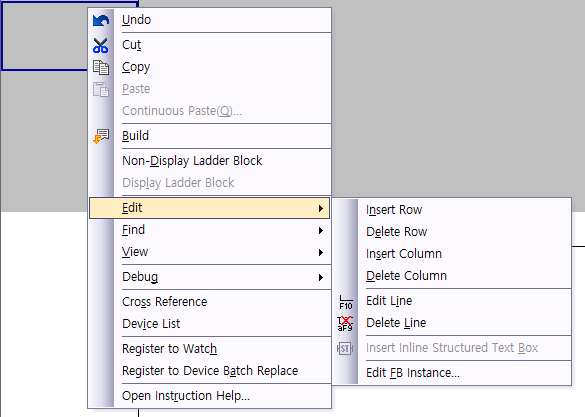Click the Copy pages icon
The height and width of the screenshot is (417, 585).
point(101,68)
